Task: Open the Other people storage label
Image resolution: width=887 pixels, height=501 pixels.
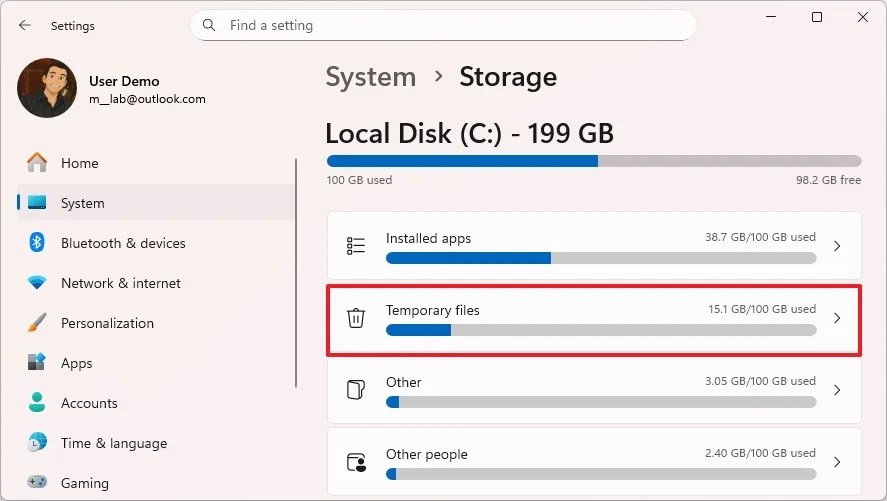Action: click(x=427, y=454)
